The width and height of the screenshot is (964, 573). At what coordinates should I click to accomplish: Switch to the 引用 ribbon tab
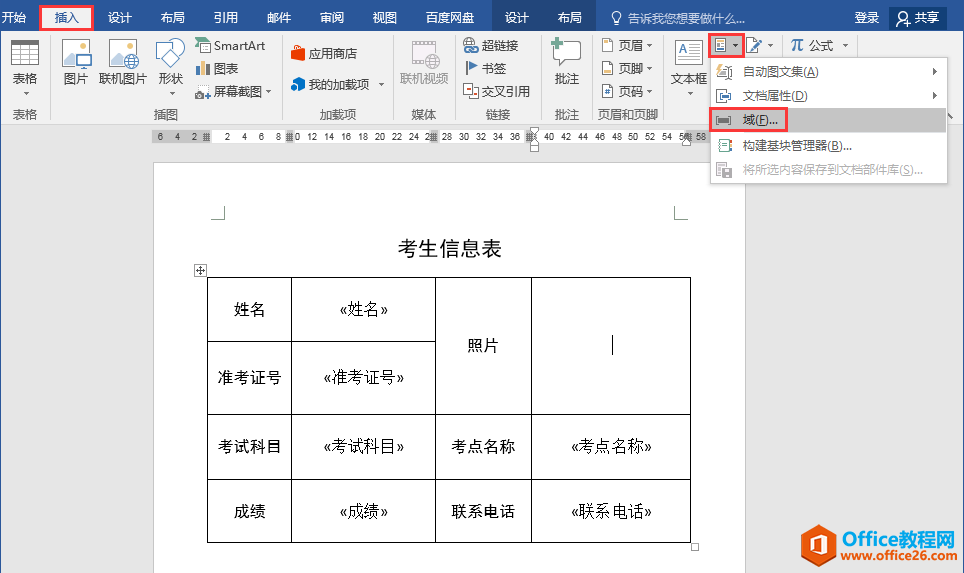(226, 18)
